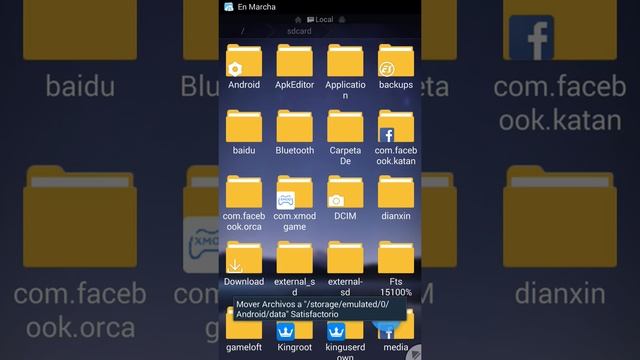This screenshot has height=360, width=640.
Task: Tap the En Marcha app icon
Action: (229, 7)
